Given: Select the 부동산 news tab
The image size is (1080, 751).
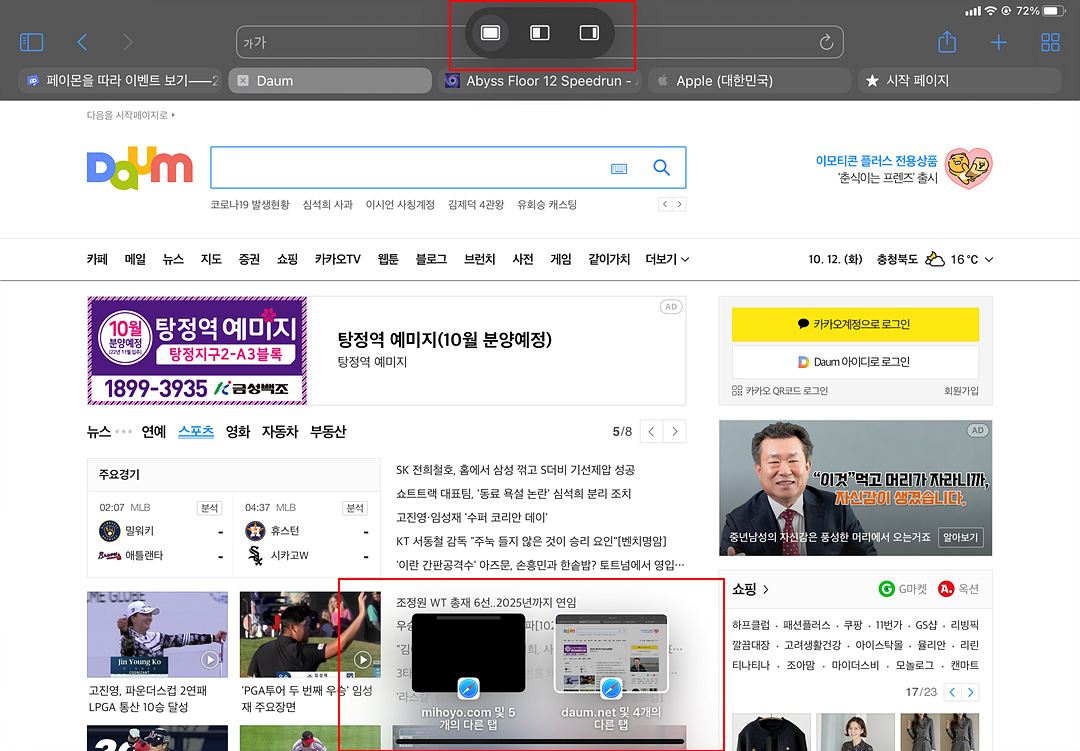Looking at the screenshot, I should point(328,431).
